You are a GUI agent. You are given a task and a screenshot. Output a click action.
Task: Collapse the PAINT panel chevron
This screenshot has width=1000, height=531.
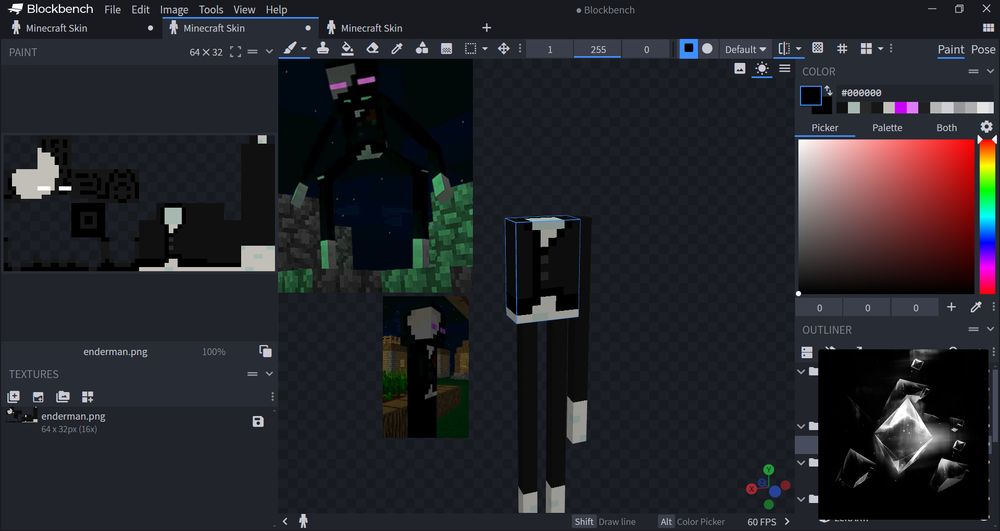point(269,52)
